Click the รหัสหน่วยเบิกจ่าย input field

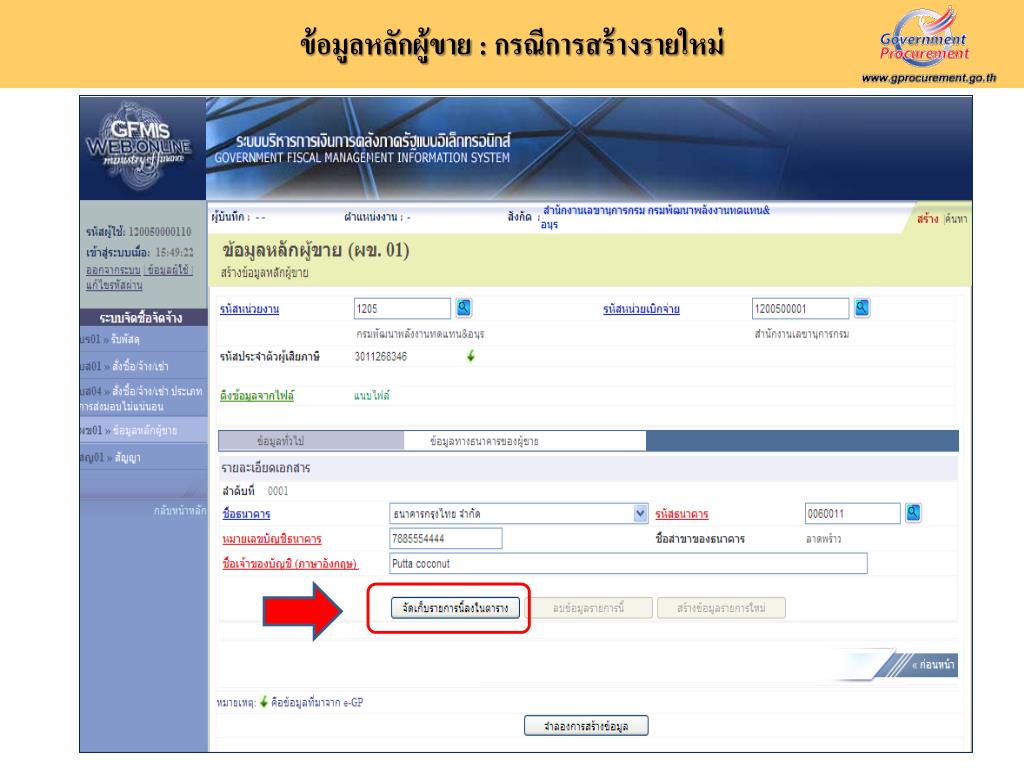click(x=800, y=308)
